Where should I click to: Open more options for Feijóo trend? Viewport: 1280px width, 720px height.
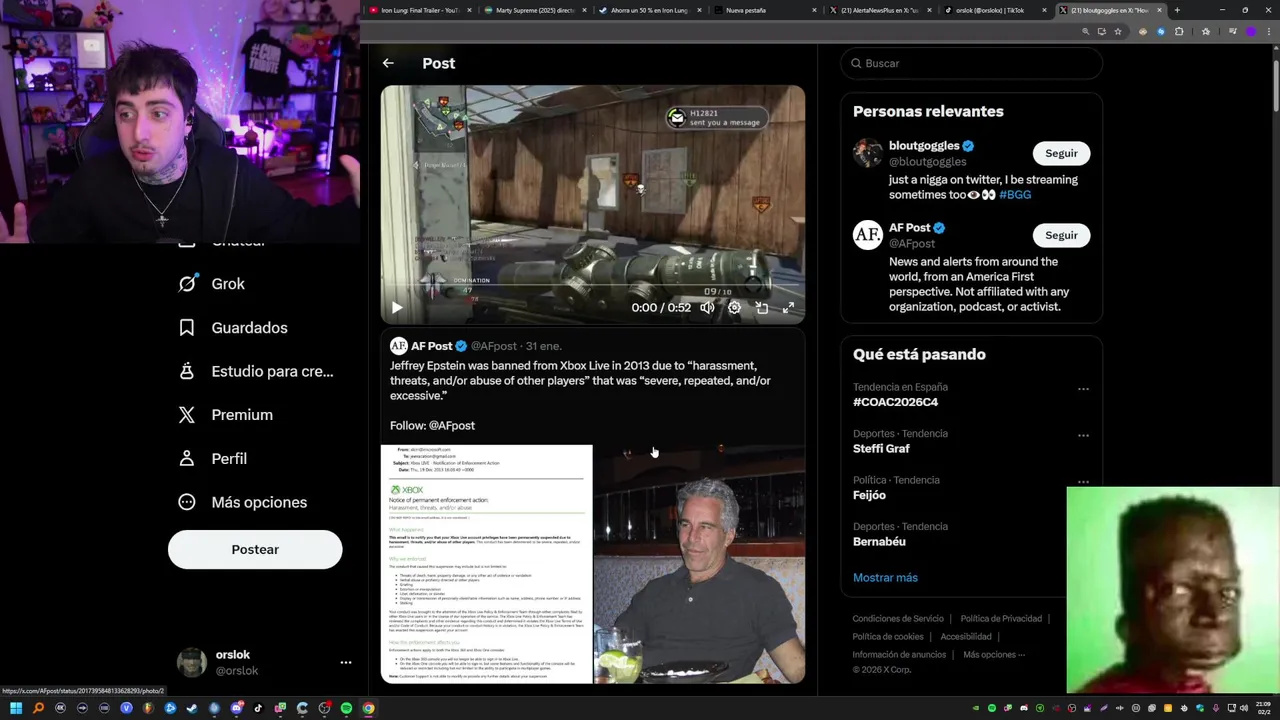[1083, 482]
